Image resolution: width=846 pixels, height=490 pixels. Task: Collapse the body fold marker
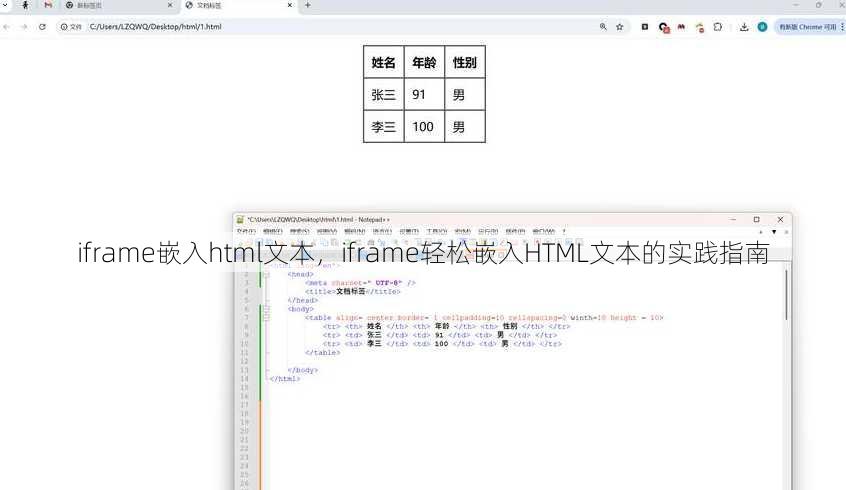pos(267,309)
